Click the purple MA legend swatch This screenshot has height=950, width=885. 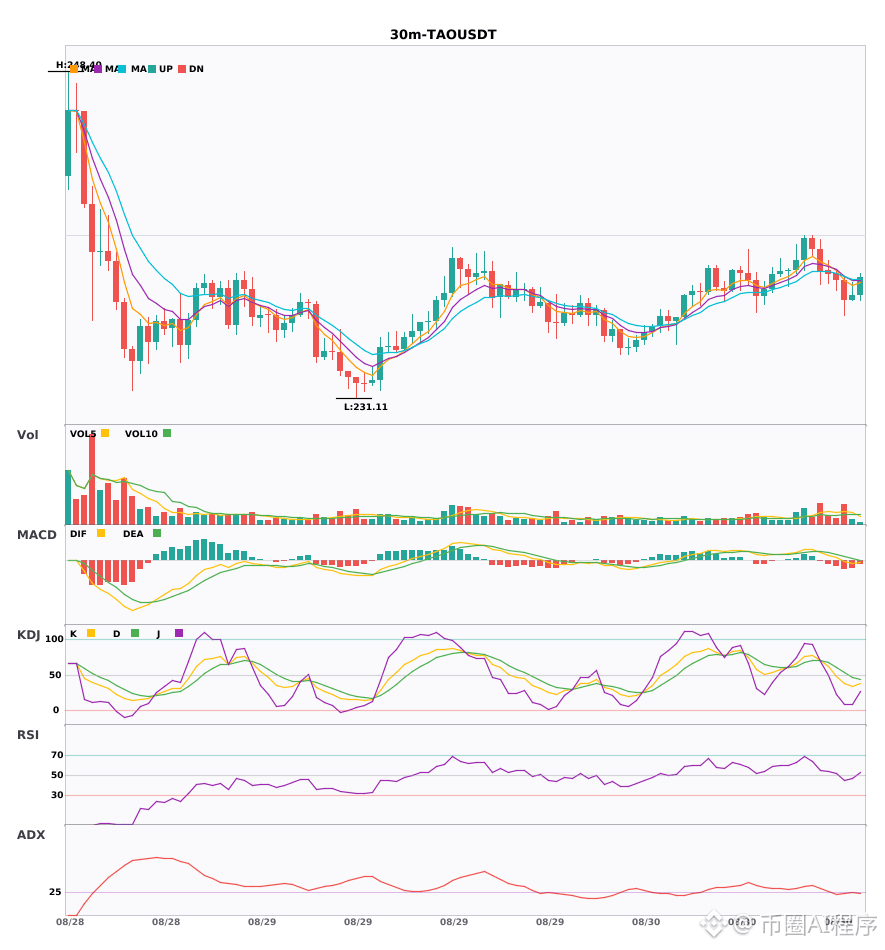[98, 69]
